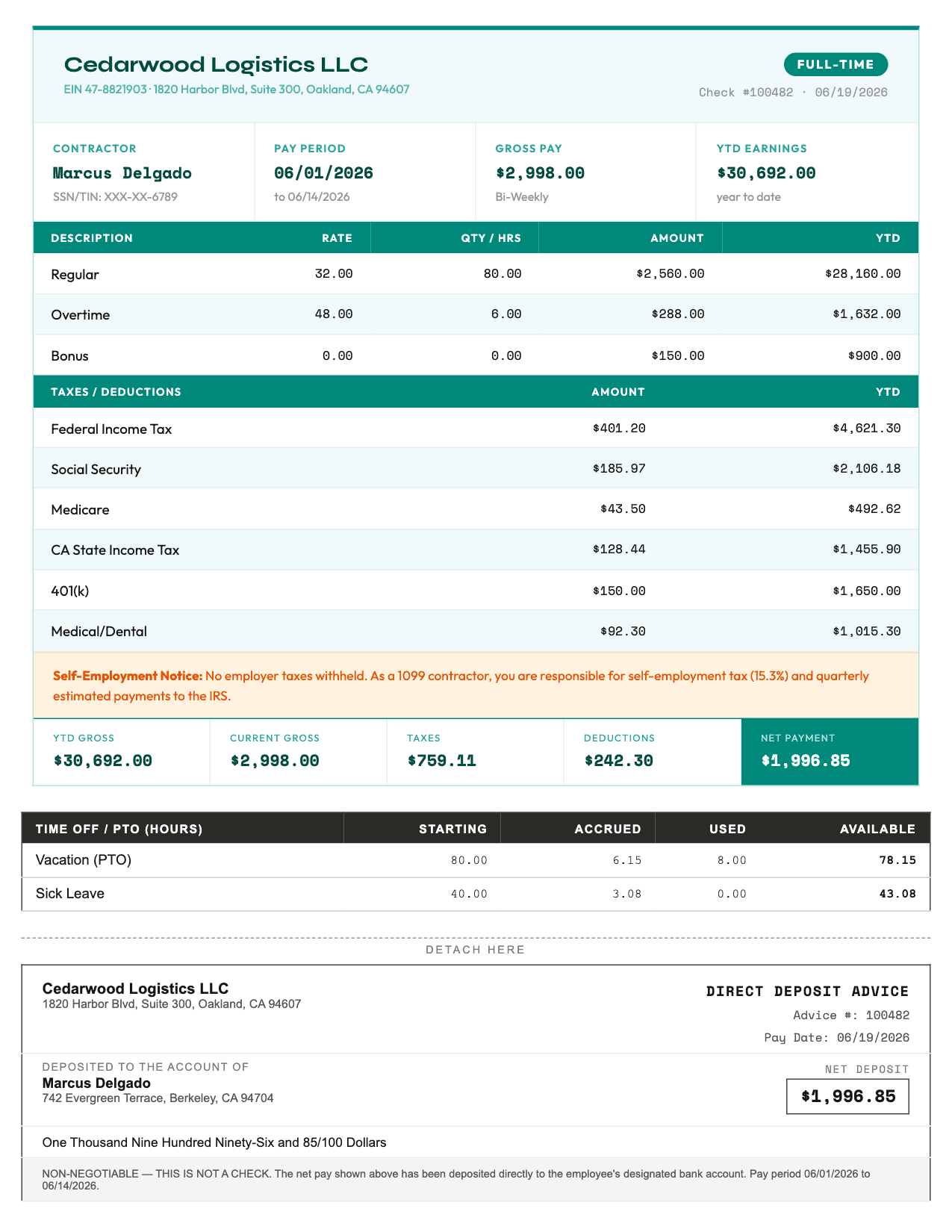Select DIRECT DEPOSIT ADVICE heading
This screenshot has width=952, height=1232.
coord(807,992)
